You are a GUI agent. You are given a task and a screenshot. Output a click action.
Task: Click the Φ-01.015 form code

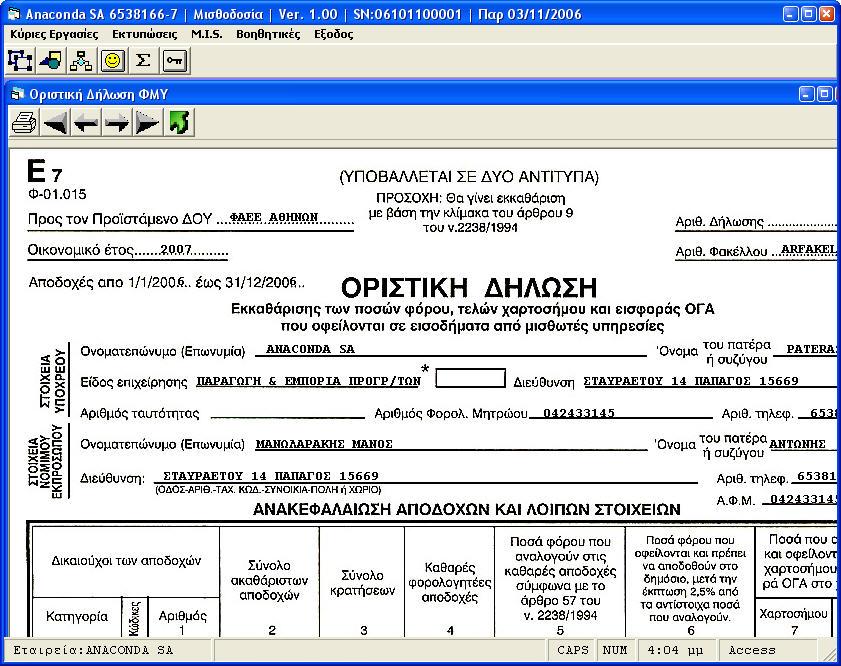57,194
